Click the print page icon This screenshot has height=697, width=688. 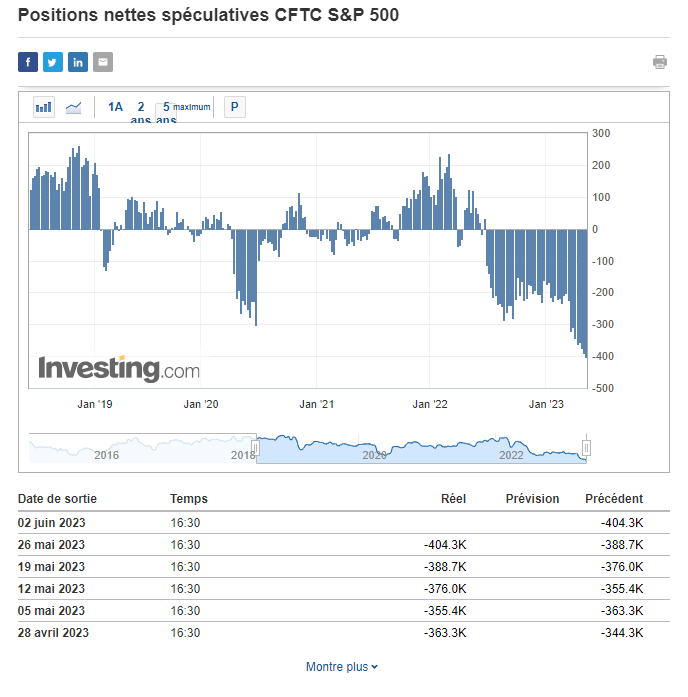pos(660,62)
